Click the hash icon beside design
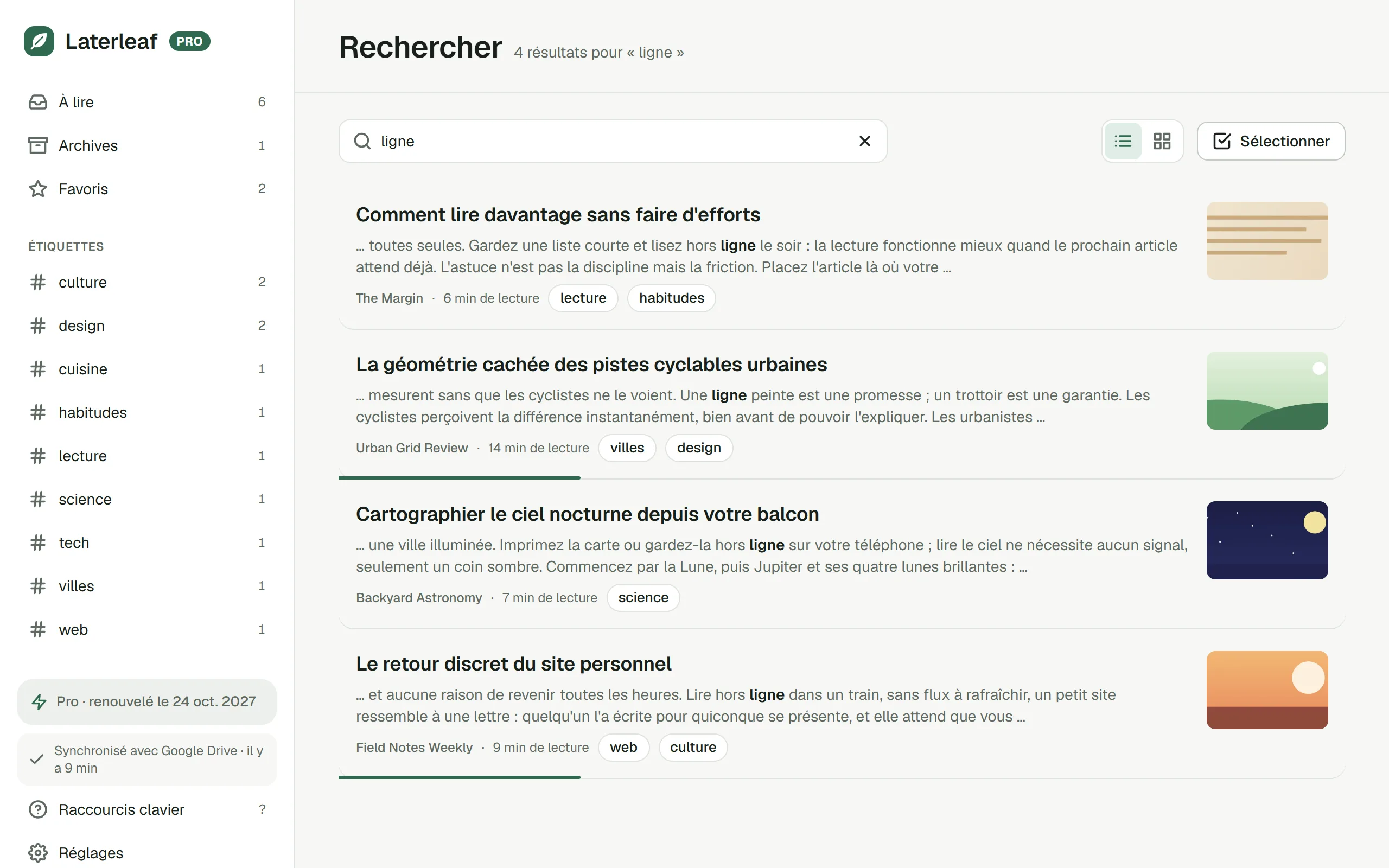Screen dimensions: 1389x868 click(x=38, y=325)
